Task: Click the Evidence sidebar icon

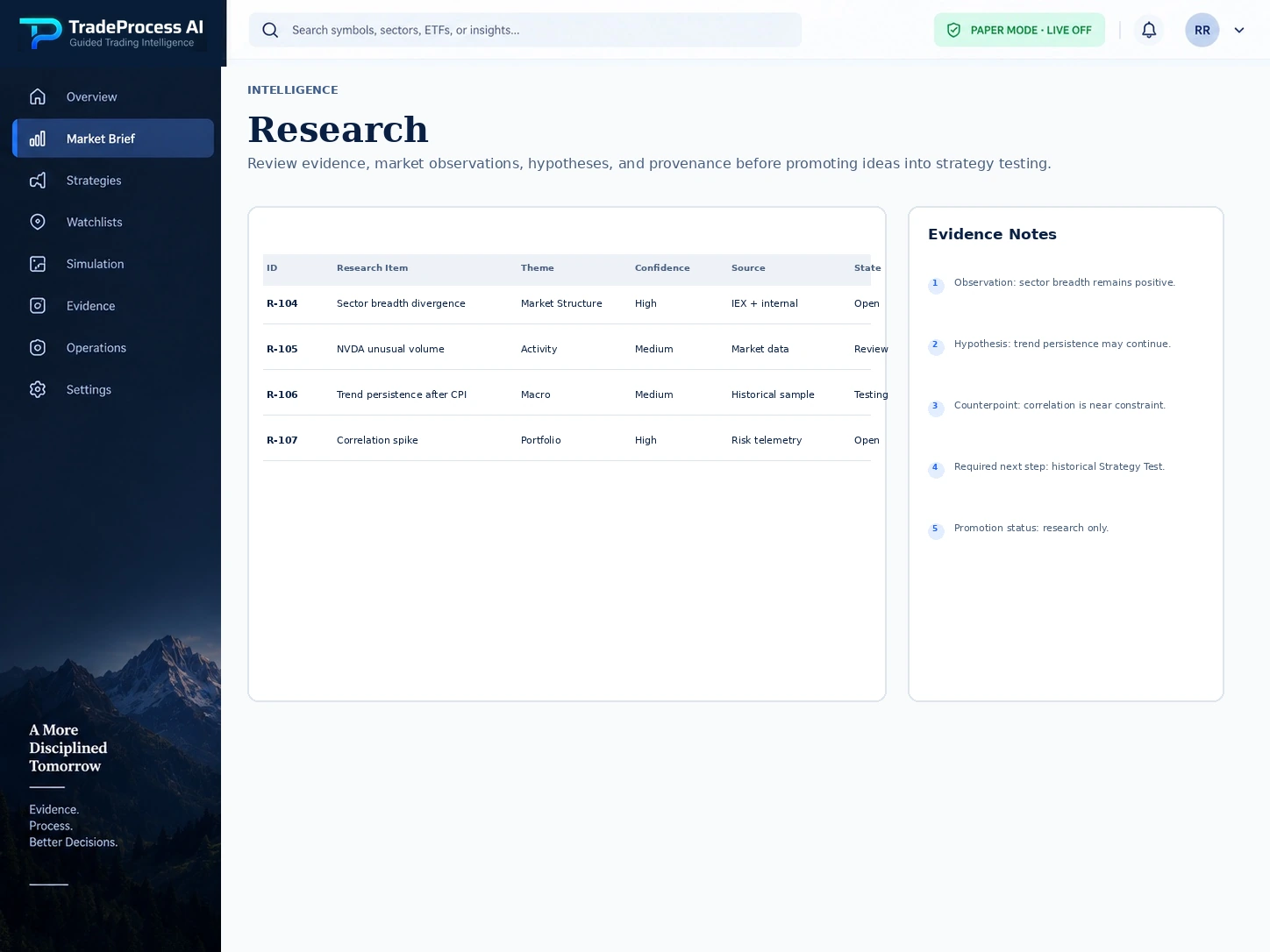Action: click(x=38, y=306)
